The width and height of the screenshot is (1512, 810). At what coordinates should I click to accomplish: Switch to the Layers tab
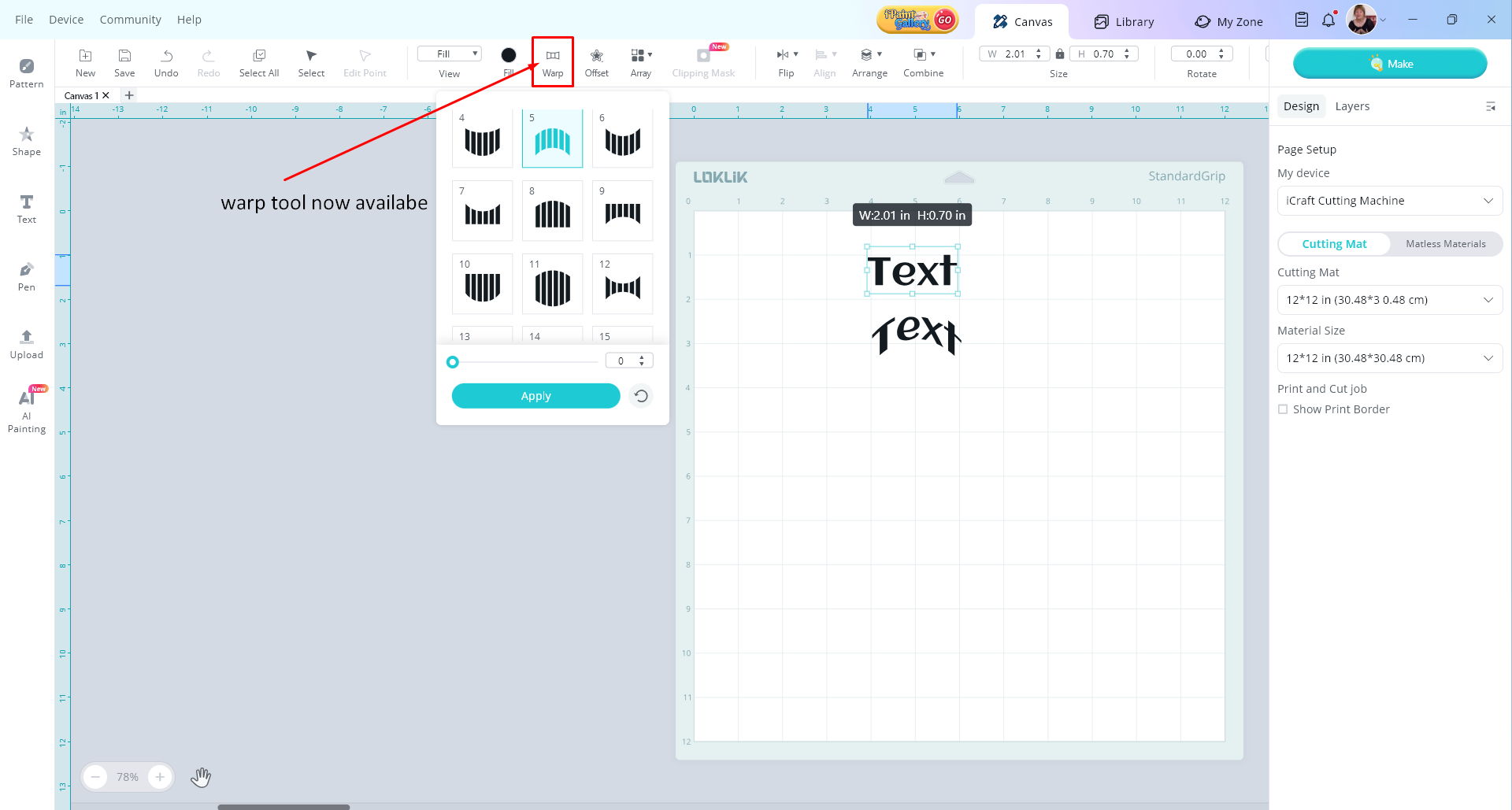click(x=1352, y=106)
